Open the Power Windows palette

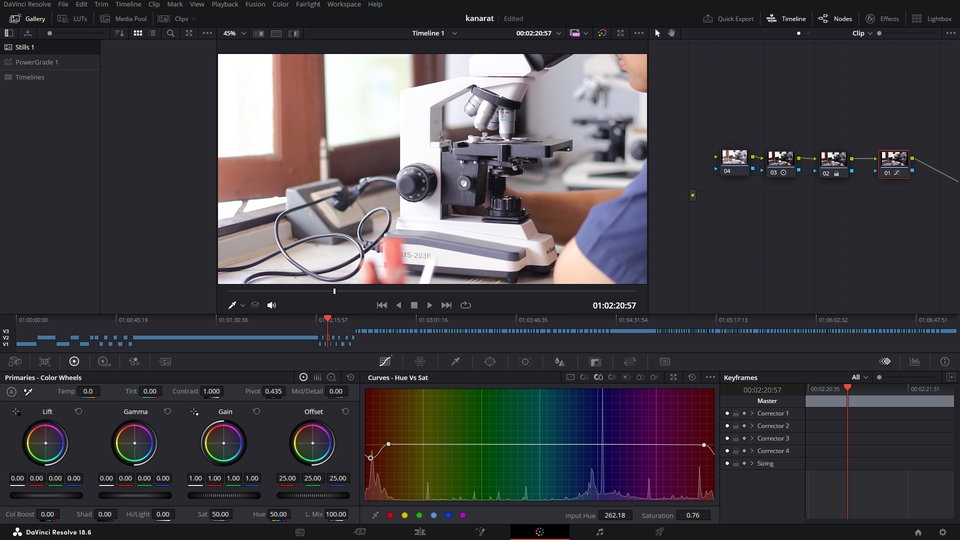(x=490, y=361)
